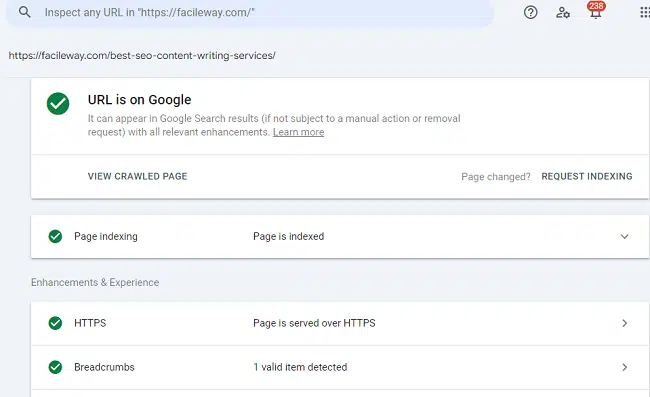
Task: Click REQUEST INDEXING button
Action: 587,177
